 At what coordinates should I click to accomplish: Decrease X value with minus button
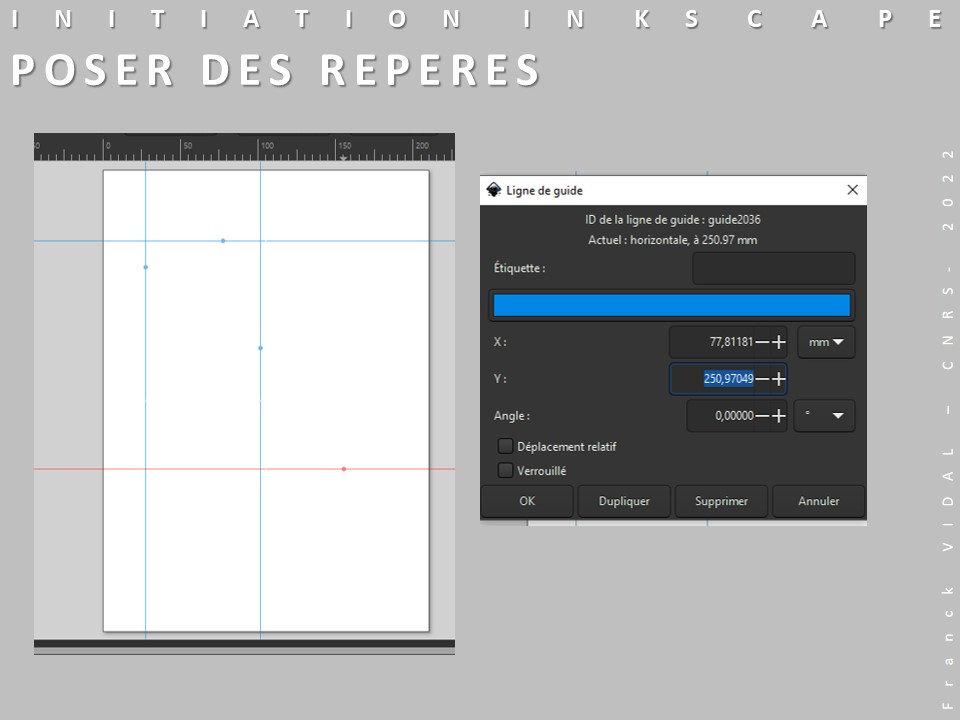pyautogui.click(x=762, y=342)
